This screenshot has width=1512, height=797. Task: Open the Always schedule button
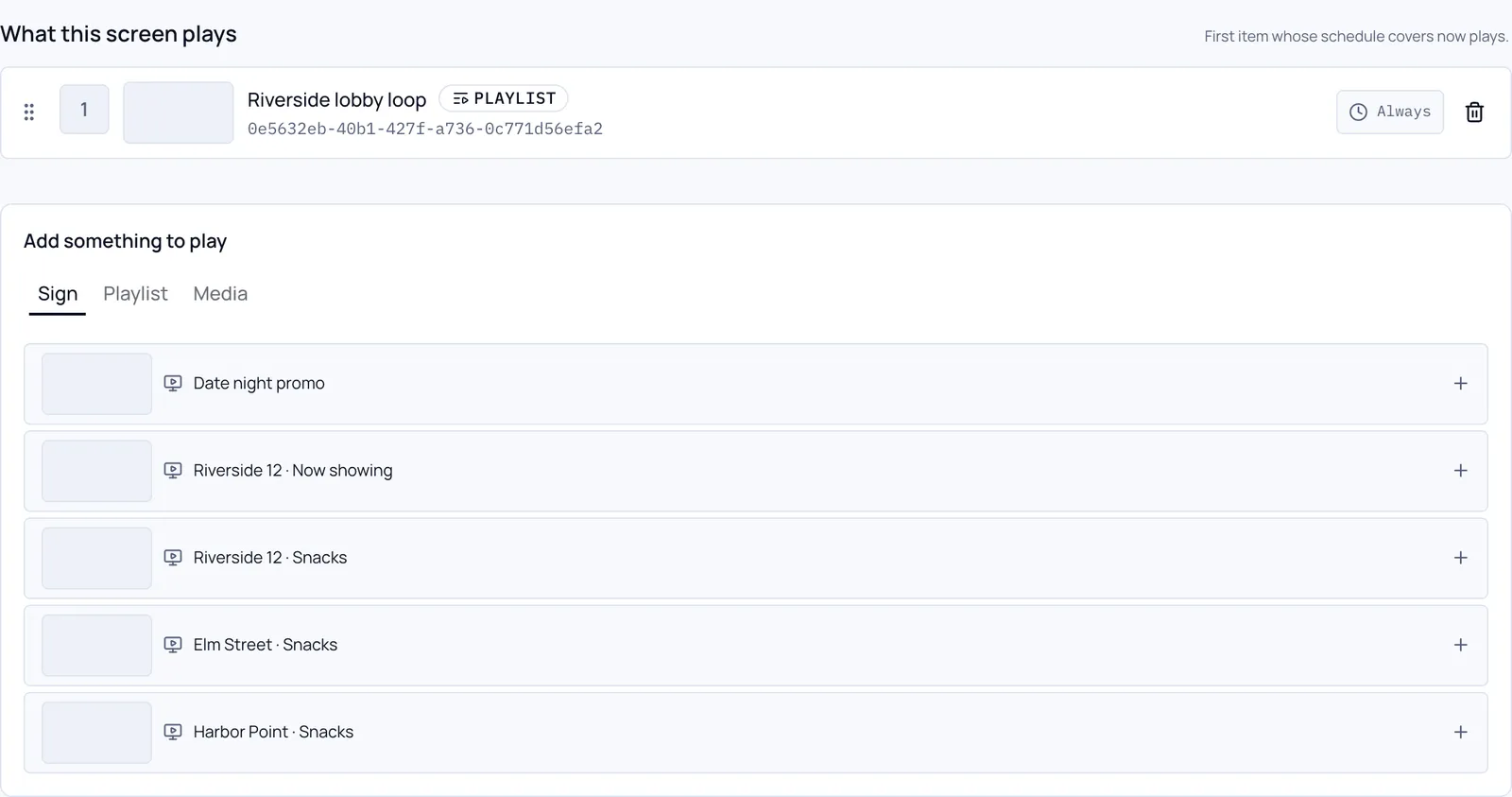point(1390,113)
